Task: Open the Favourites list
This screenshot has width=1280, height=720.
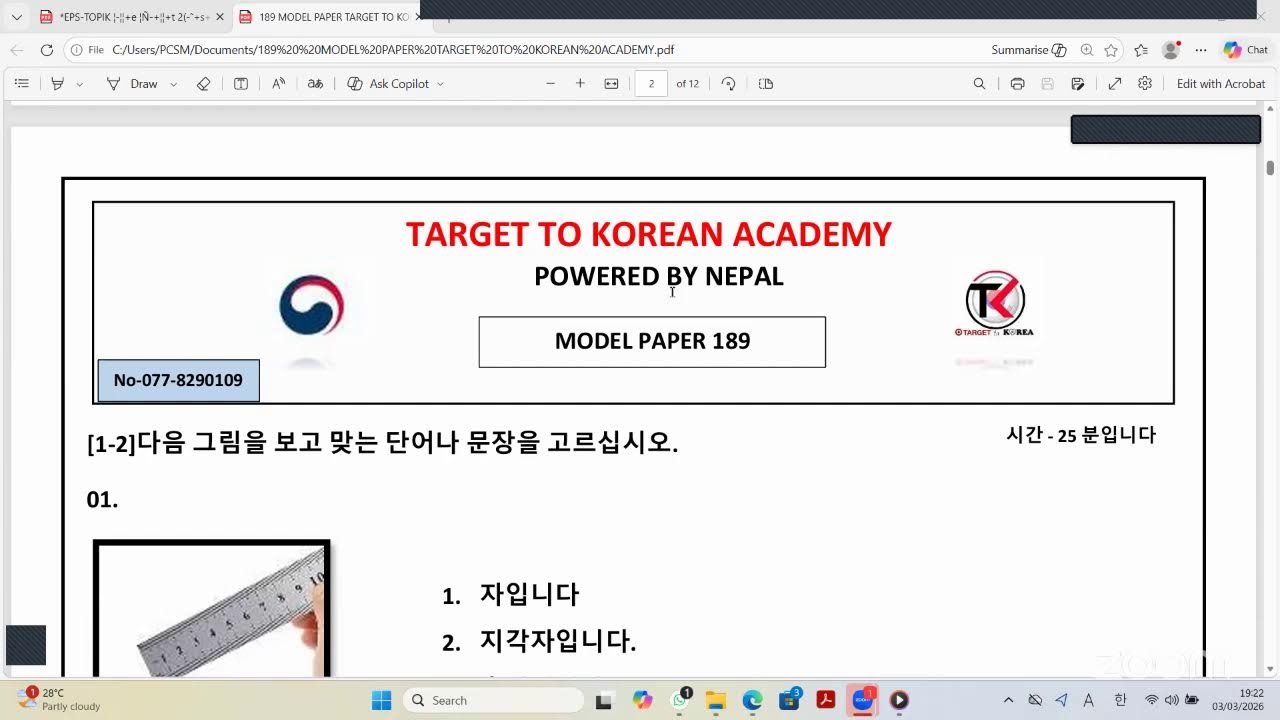Action: [1141, 50]
